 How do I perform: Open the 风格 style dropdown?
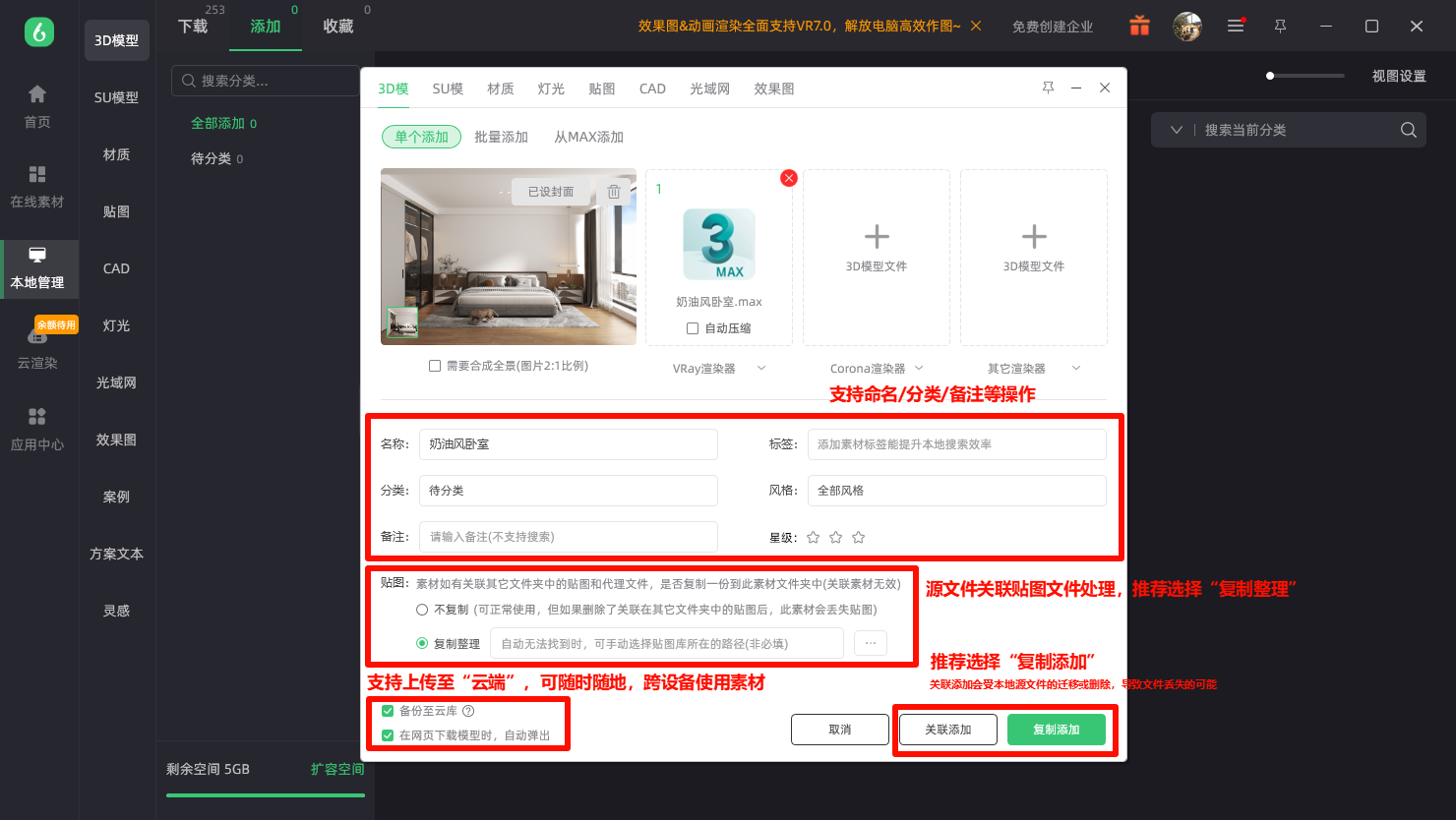click(957, 491)
